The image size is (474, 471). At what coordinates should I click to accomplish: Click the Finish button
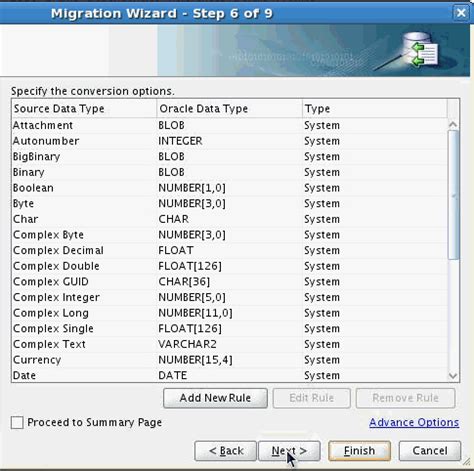[x=359, y=451]
